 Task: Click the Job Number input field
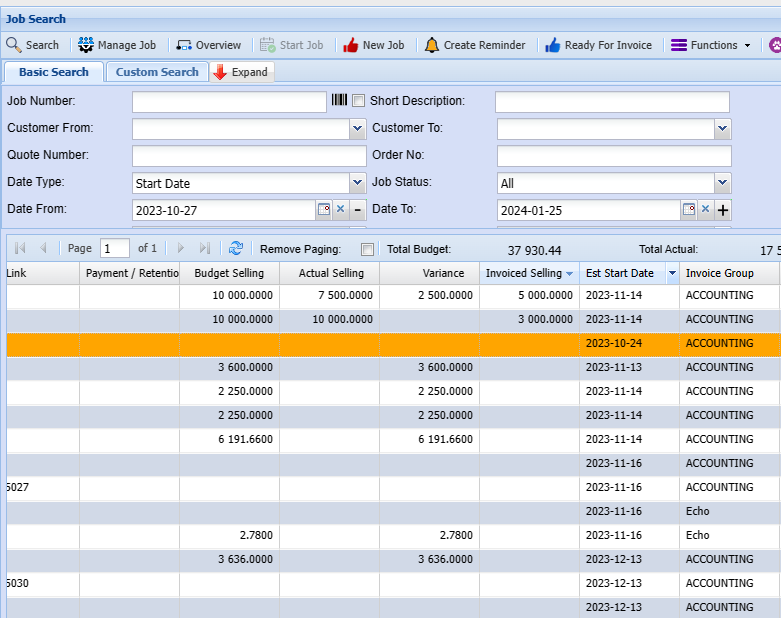click(229, 102)
